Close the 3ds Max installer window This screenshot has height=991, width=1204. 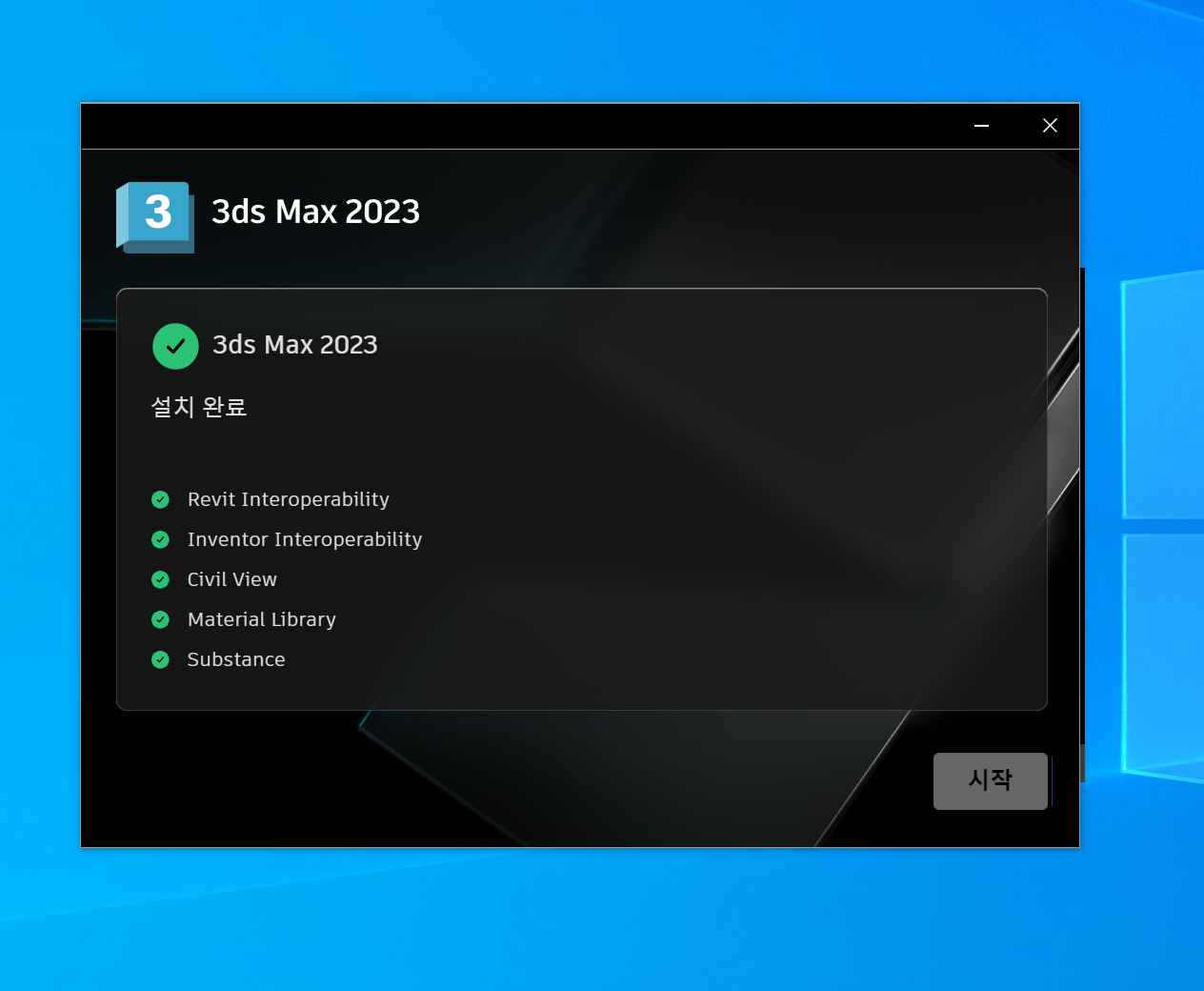tap(1050, 126)
